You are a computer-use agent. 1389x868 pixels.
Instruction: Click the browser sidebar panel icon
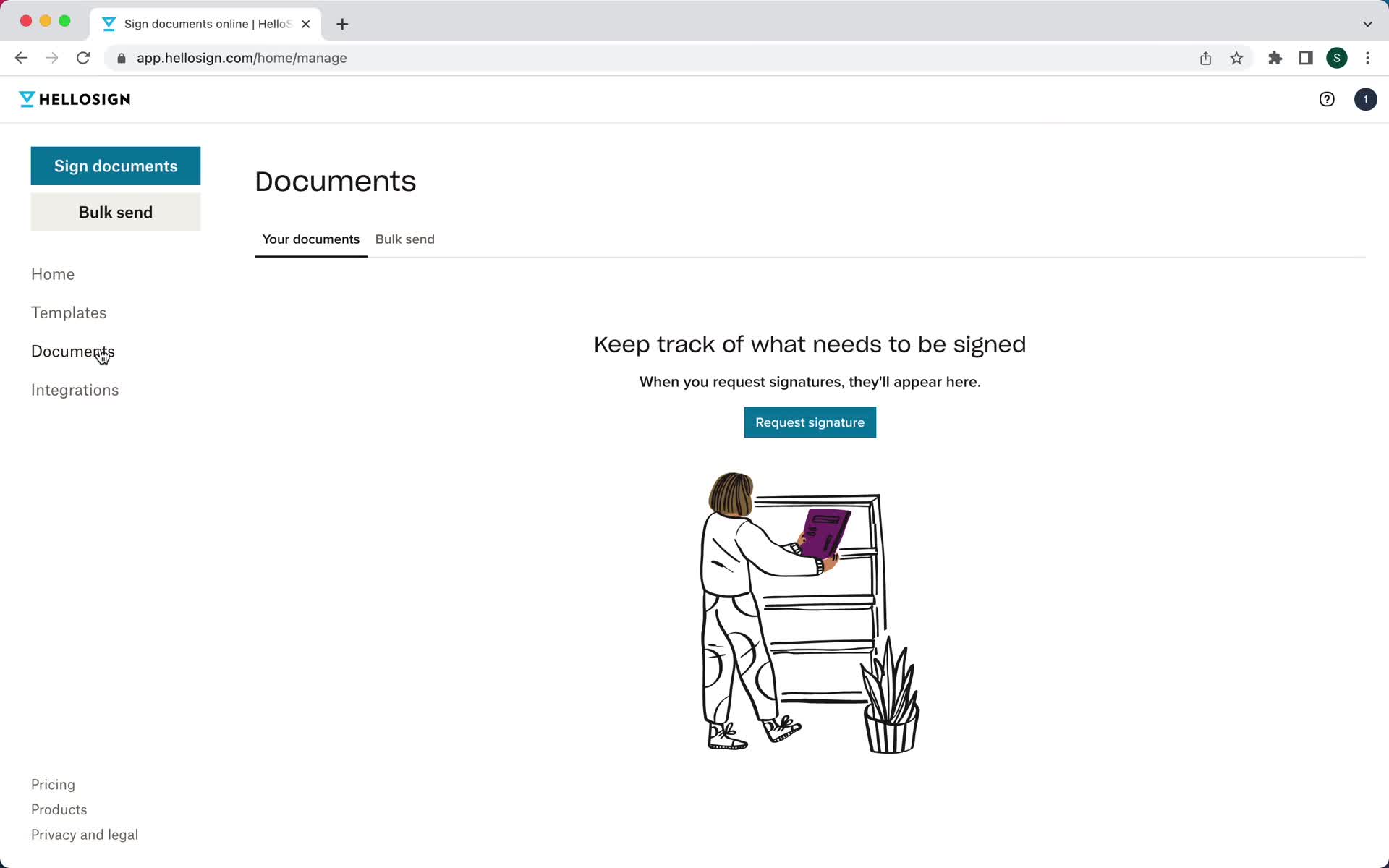[x=1308, y=58]
